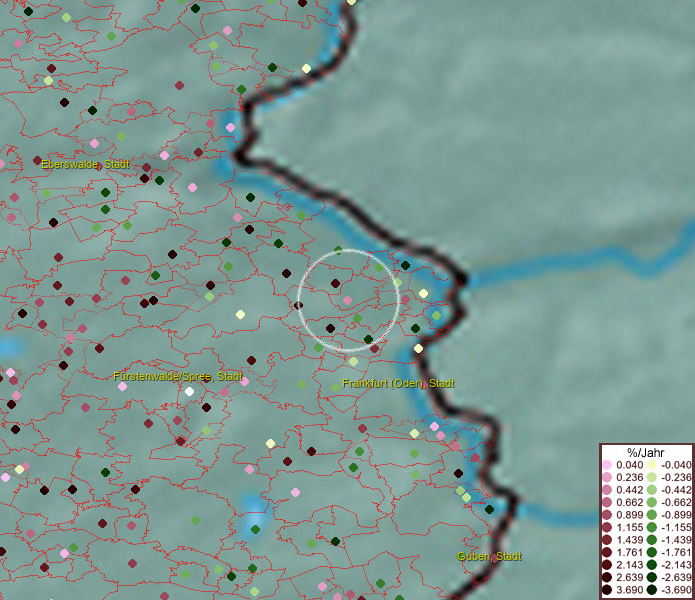Click the legend value -1.439
Viewport: 695px width, 600px height.
tap(676, 540)
